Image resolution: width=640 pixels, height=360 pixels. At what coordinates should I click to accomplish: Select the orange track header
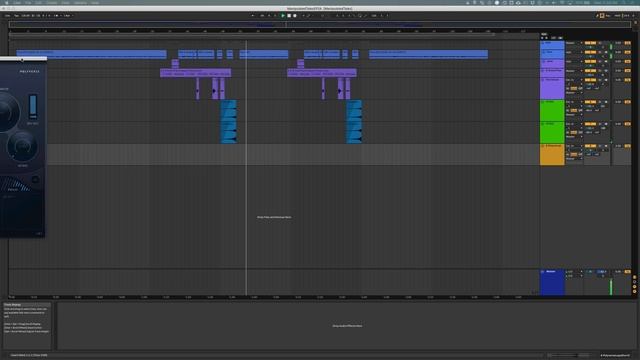point(552,154)
